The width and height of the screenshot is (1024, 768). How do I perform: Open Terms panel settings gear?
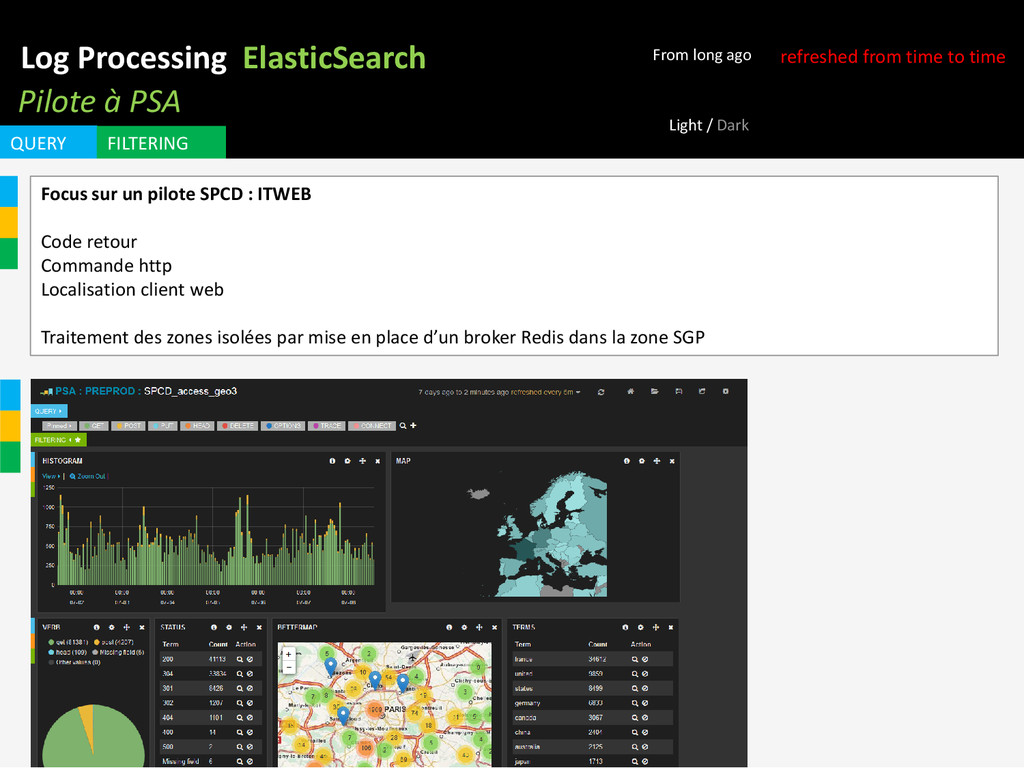[641, 627]
